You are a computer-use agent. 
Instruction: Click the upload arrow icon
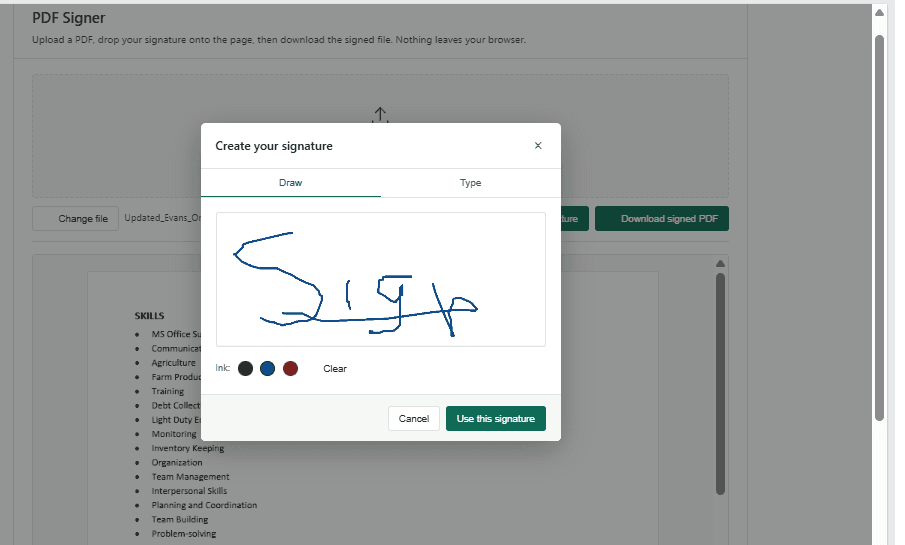(380, 114)
